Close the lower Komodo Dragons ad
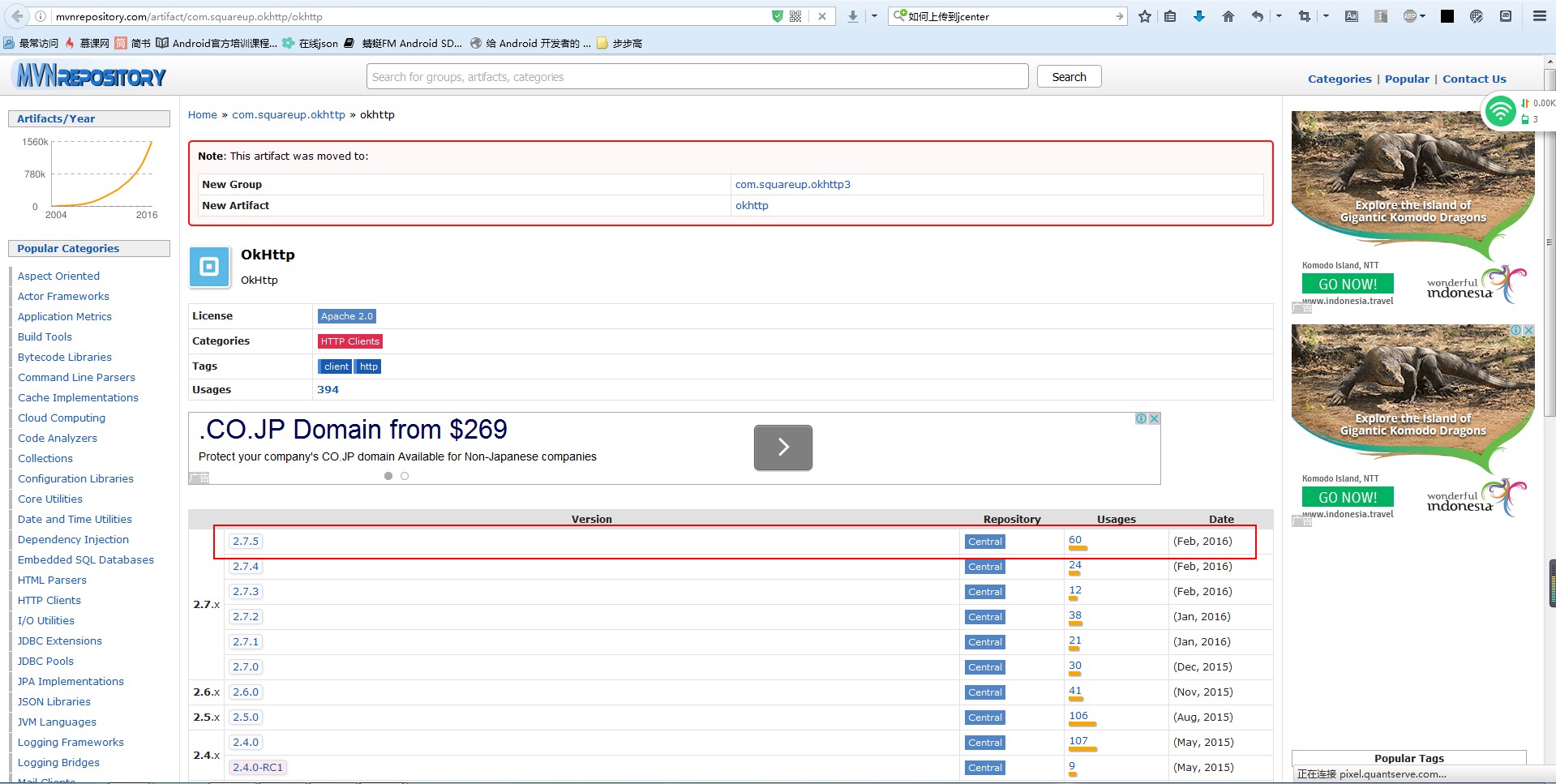Screen dimensions: 1556x784 point(1528,330)
